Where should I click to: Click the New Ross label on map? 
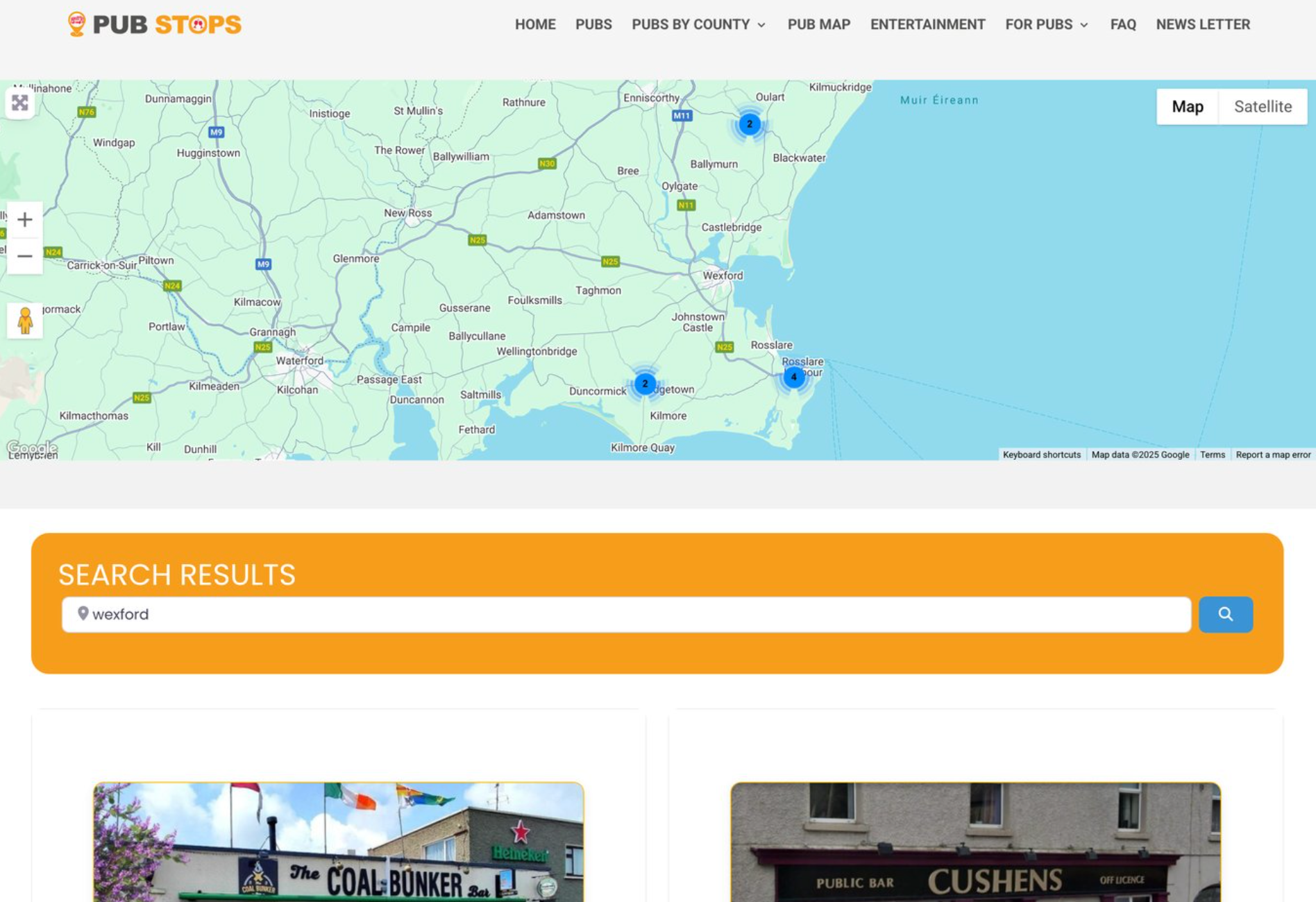[x=408, y=213]
